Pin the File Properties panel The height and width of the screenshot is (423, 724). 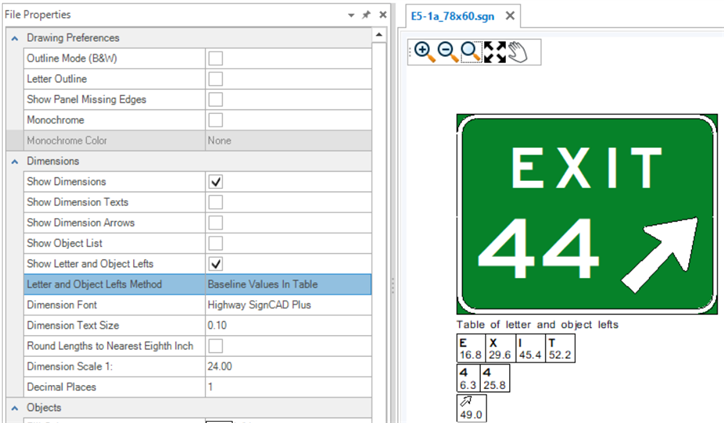point(366,16)
